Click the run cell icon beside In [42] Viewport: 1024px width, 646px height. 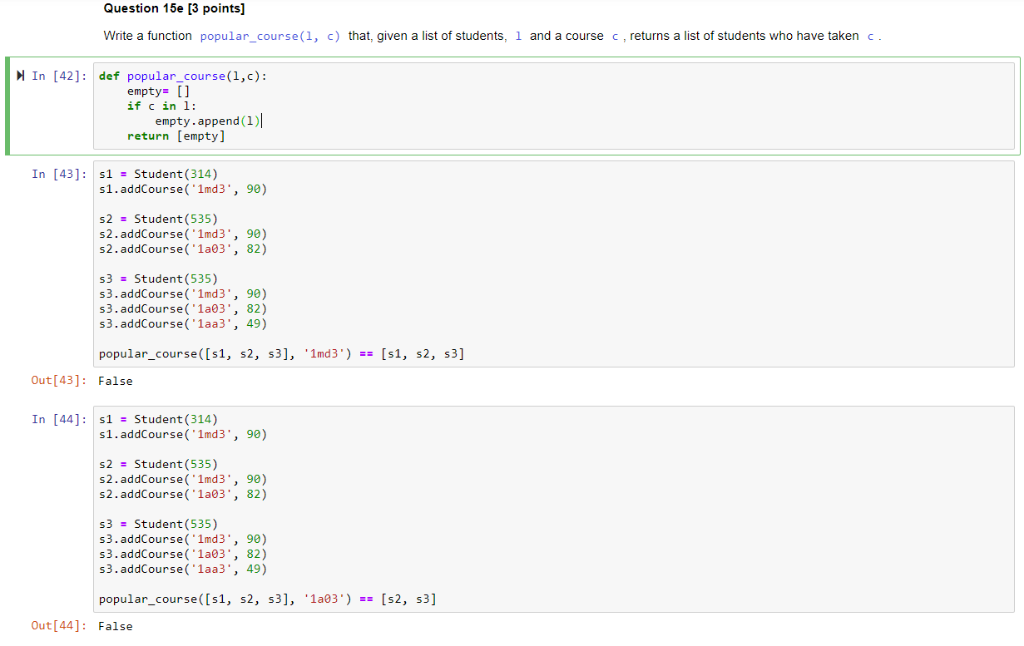click(20, 76)
